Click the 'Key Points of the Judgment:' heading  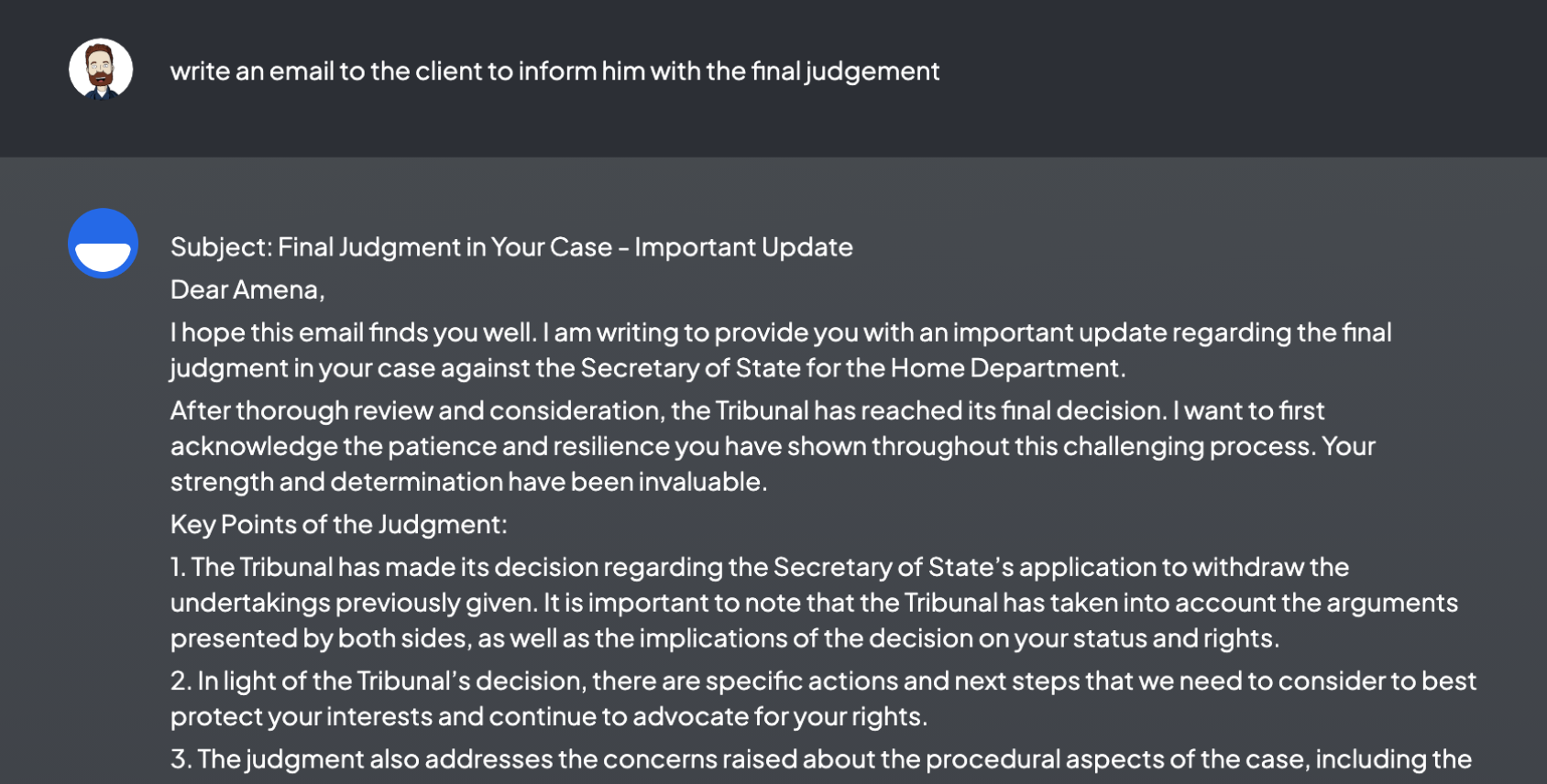pos(338,525)
